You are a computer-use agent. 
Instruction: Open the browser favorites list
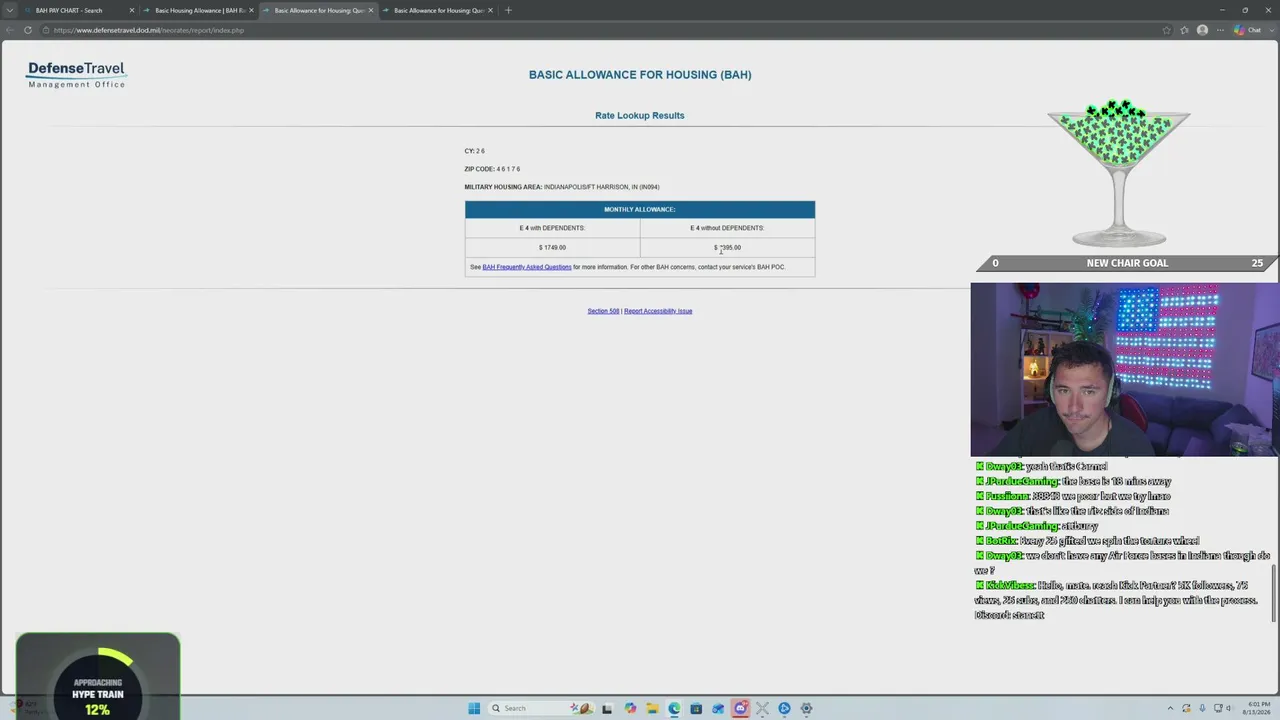[1184, 30]
